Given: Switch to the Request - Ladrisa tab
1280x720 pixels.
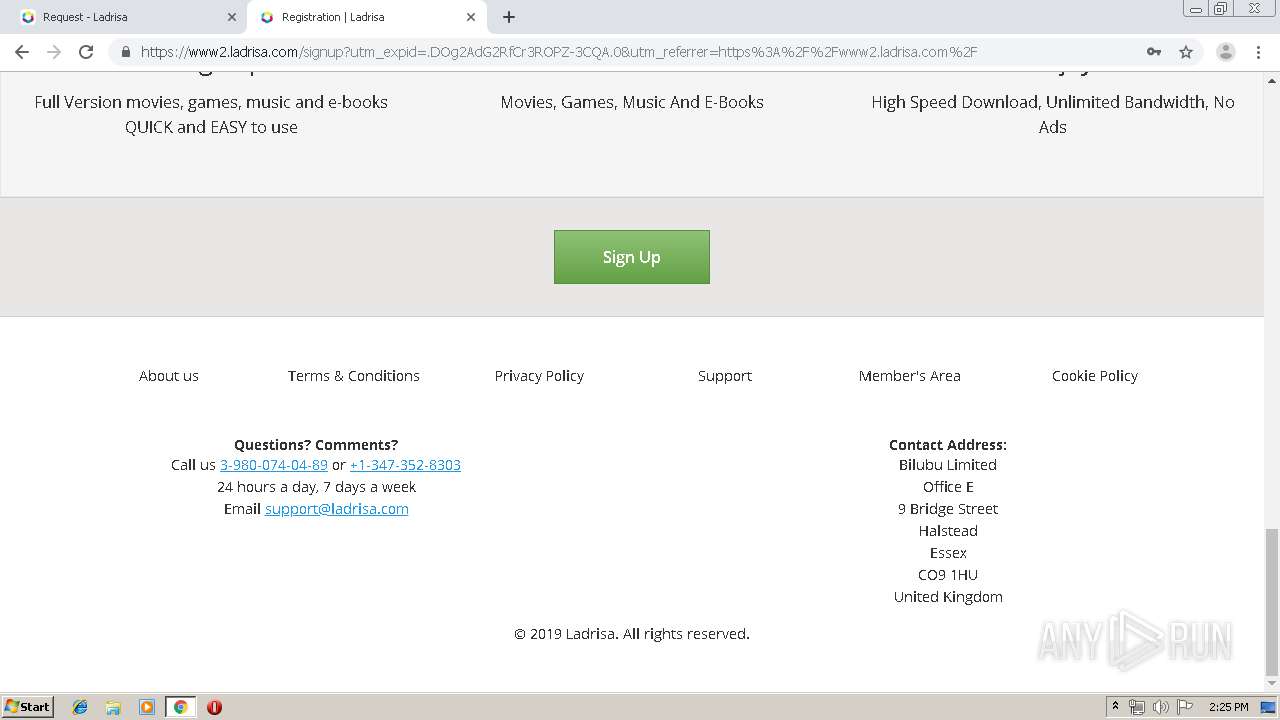Looking at the screenshot, I should [x=126, y=17].
